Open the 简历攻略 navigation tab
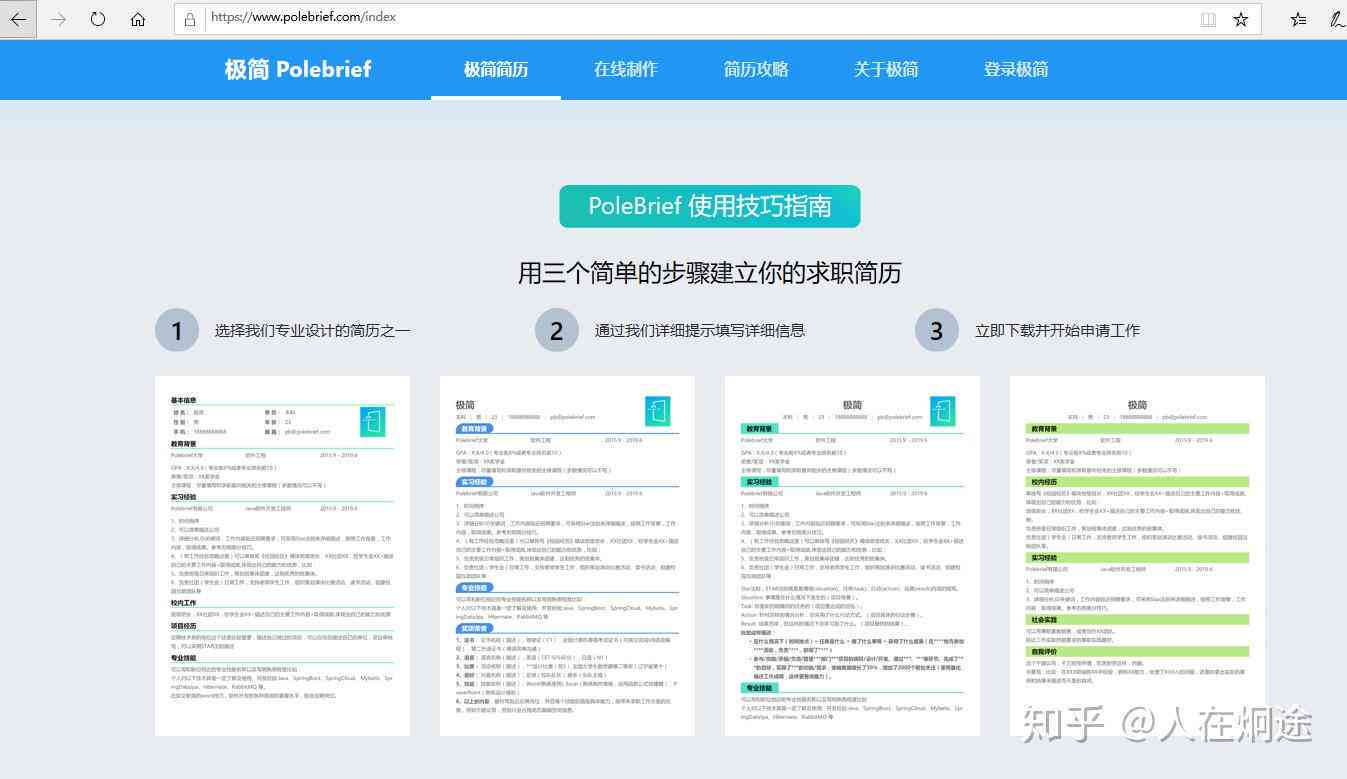Screen dimensions: 1347x779 click(x=756, y=69)
